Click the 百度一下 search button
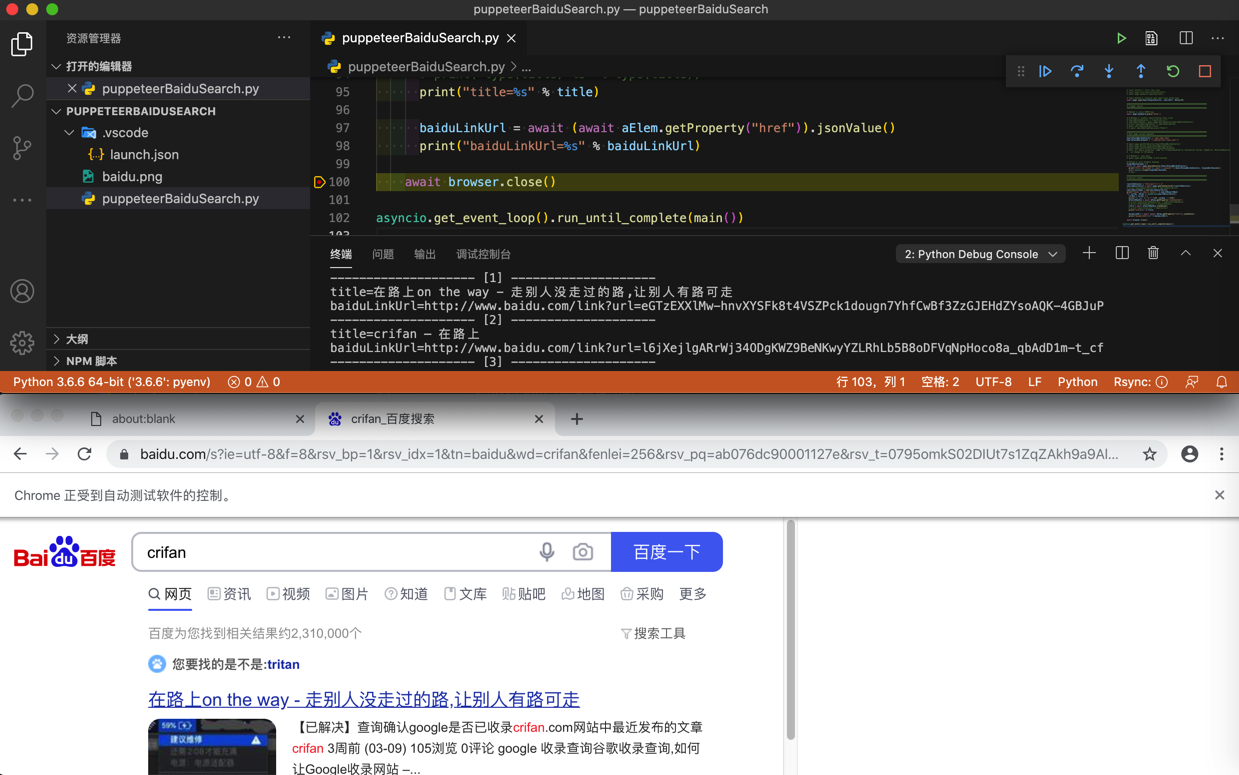This screenshot has width=1239, height=775. tap(667, 552)
